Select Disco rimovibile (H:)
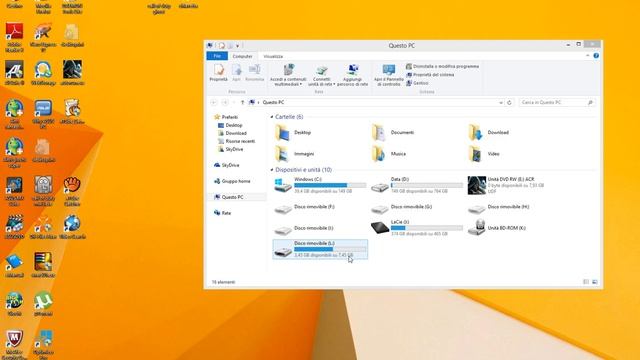 pos(498,208)
